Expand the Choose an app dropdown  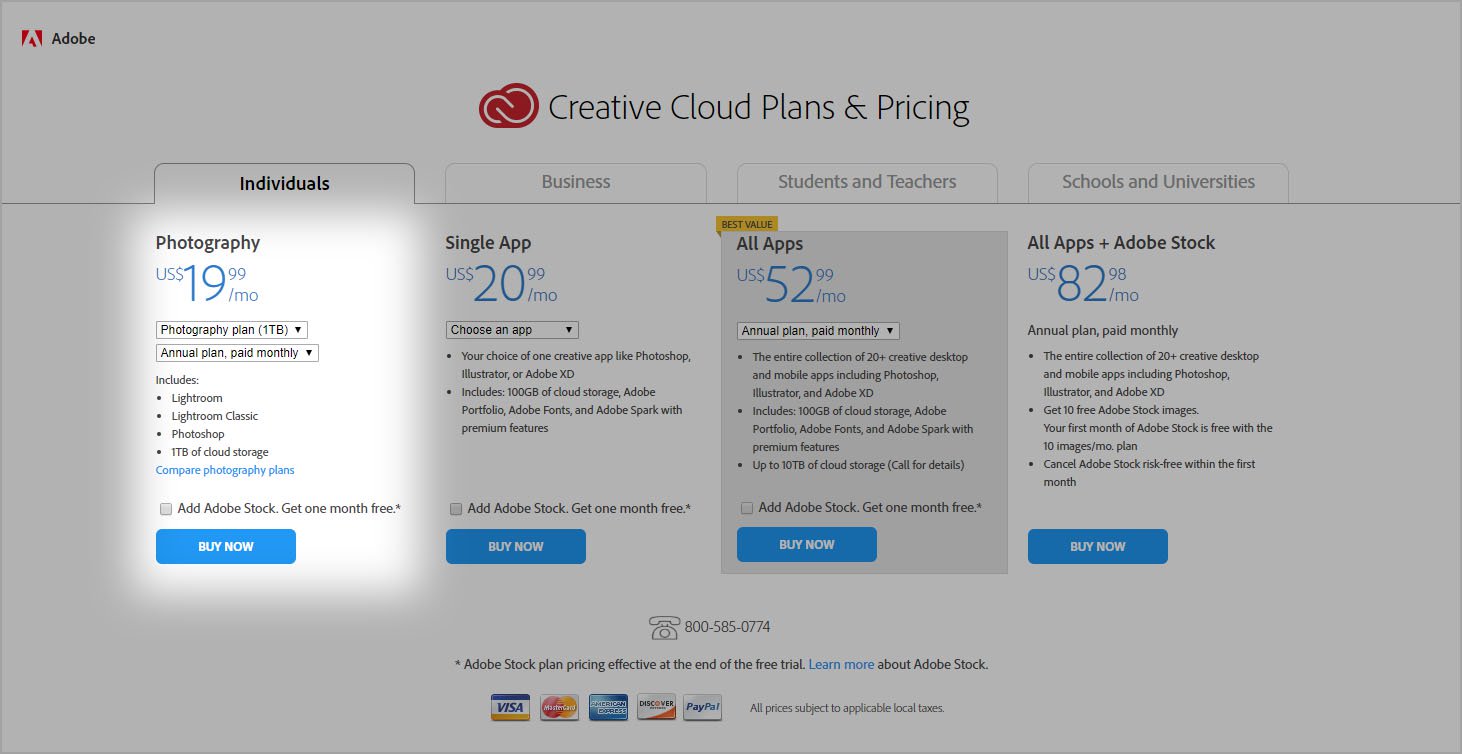click(512, 330)
